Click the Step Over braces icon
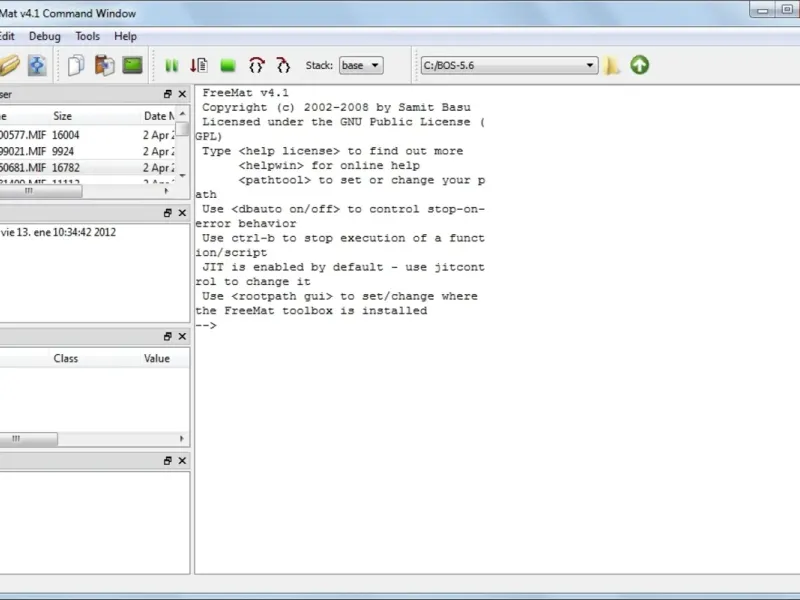The image size is (800, 600). [x=256, y=65]
